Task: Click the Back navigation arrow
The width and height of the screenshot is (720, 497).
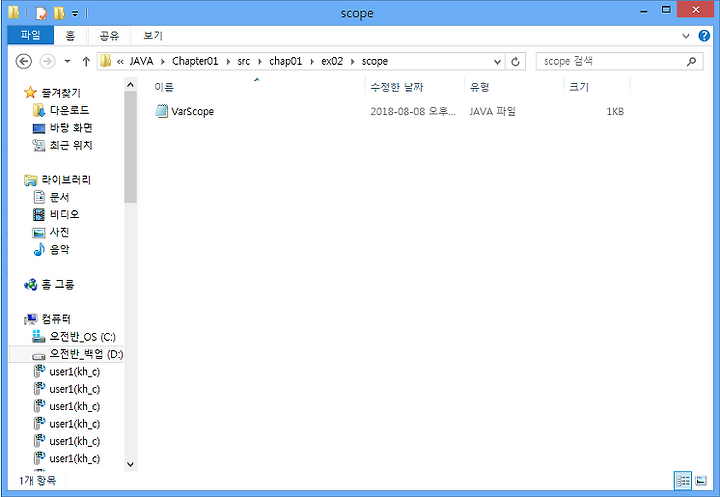Action: tap(23, 61)
